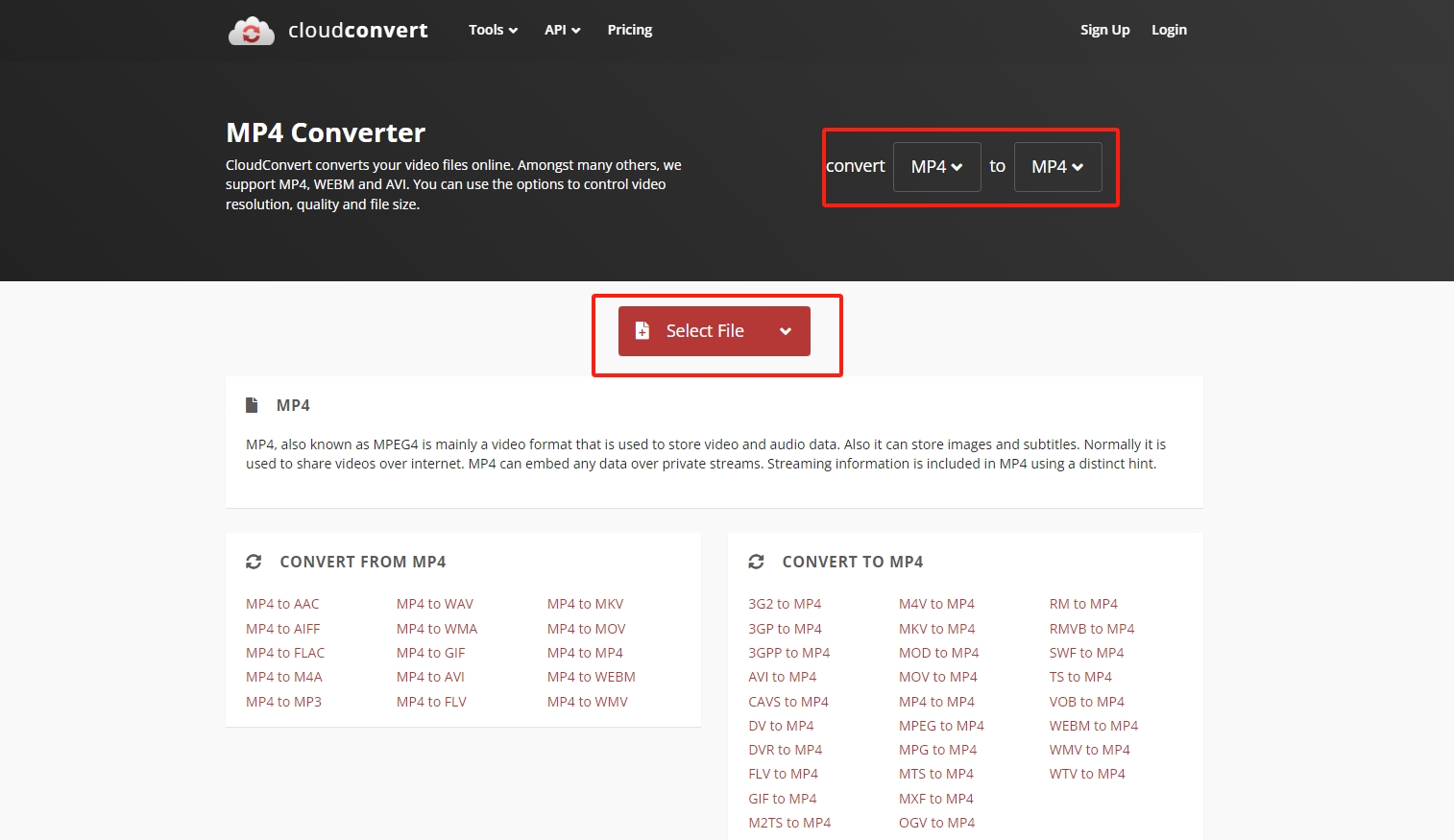Open M2TS to MP4 converter link
The height and width of the screenshot is (840, 1454).
[x=789, y=823]
